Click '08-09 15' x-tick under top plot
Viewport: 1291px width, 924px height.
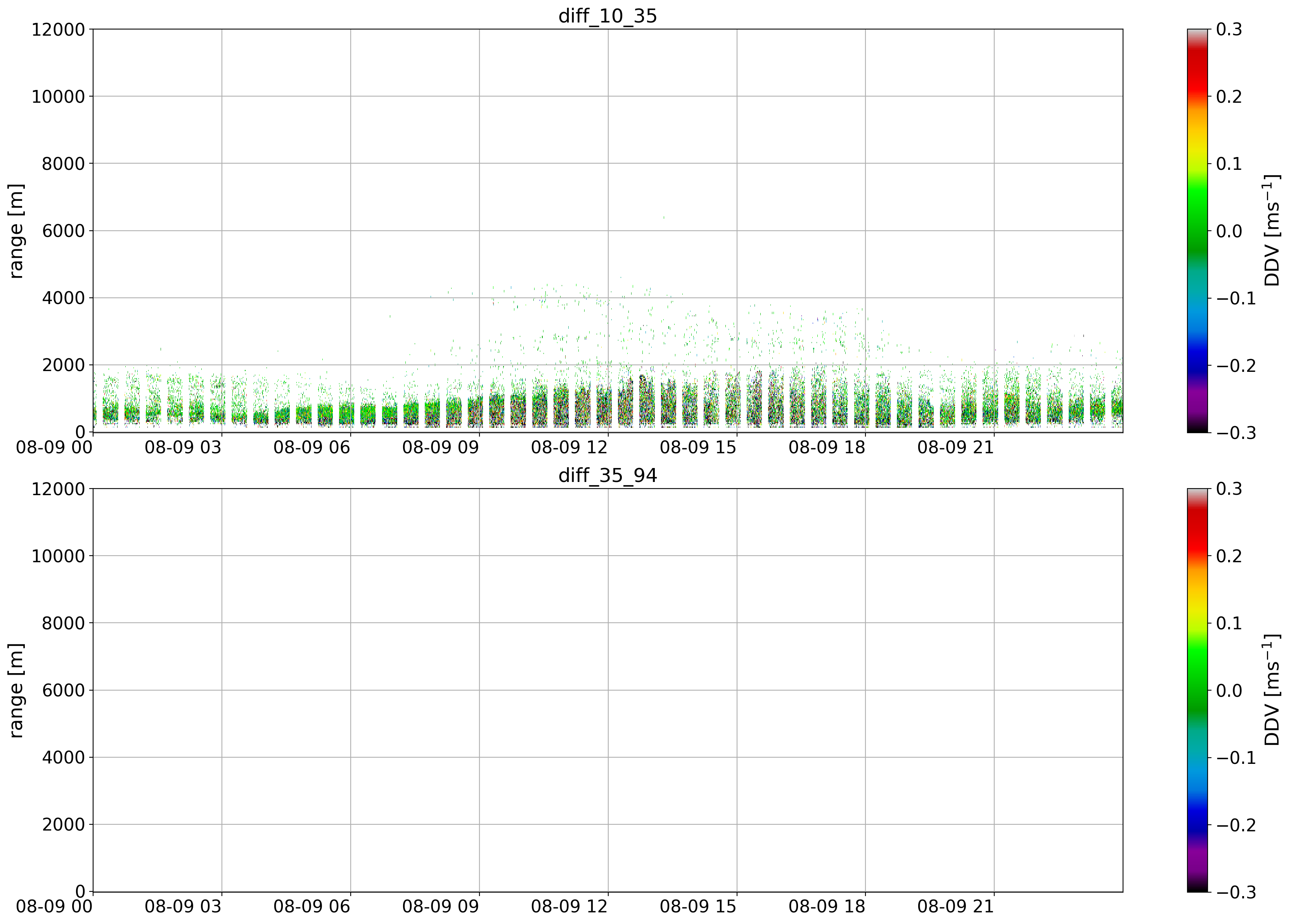click(698, 447)
